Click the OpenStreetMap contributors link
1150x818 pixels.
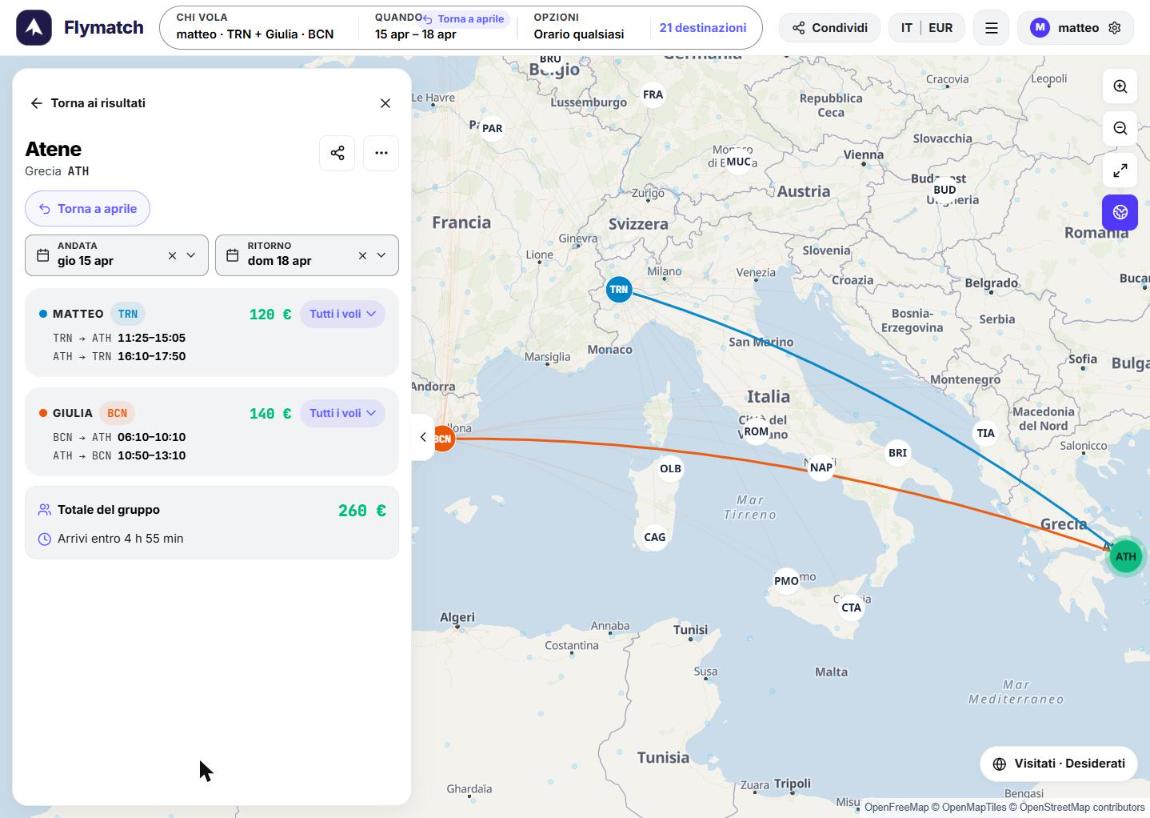[x=1082, y=807]
